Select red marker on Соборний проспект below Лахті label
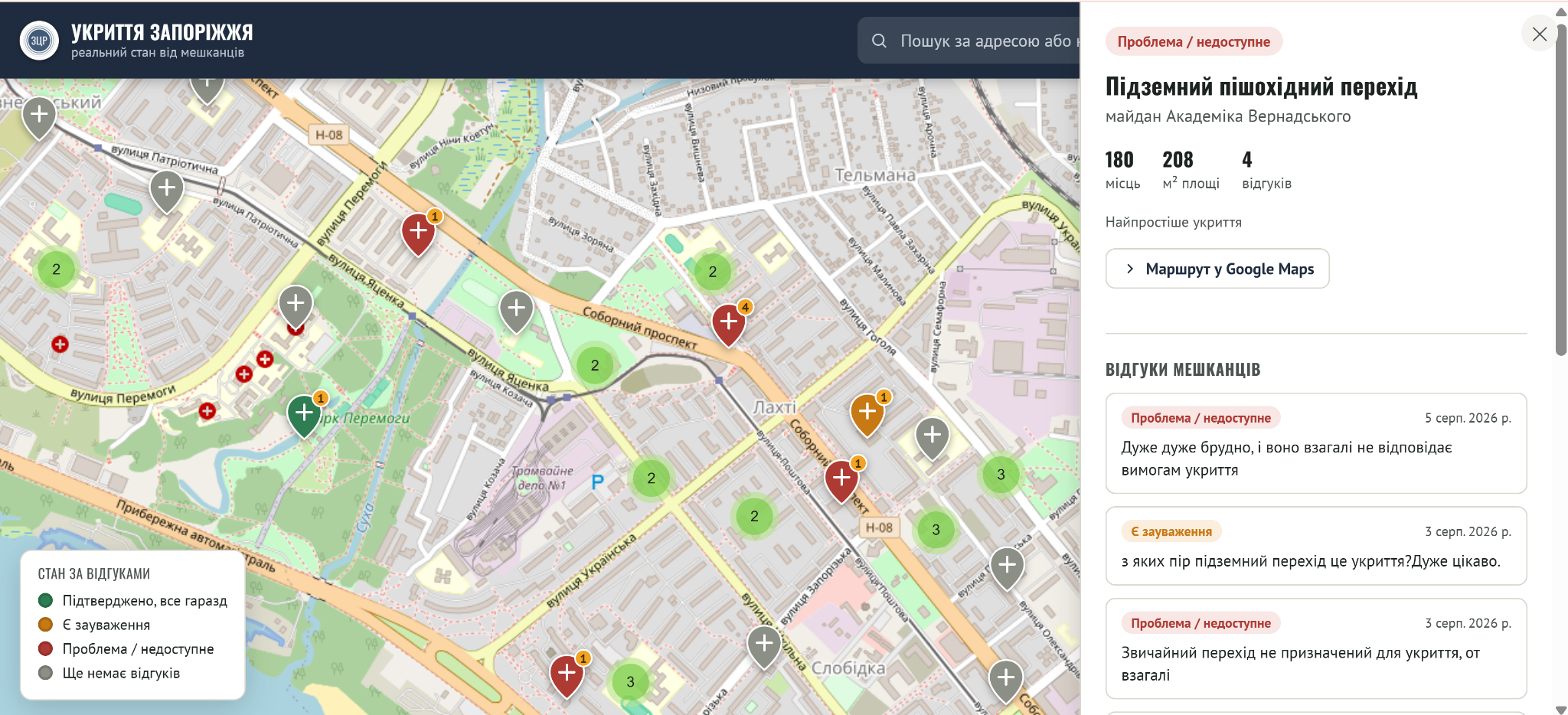Screen dimensions: 1568x715 841,480
